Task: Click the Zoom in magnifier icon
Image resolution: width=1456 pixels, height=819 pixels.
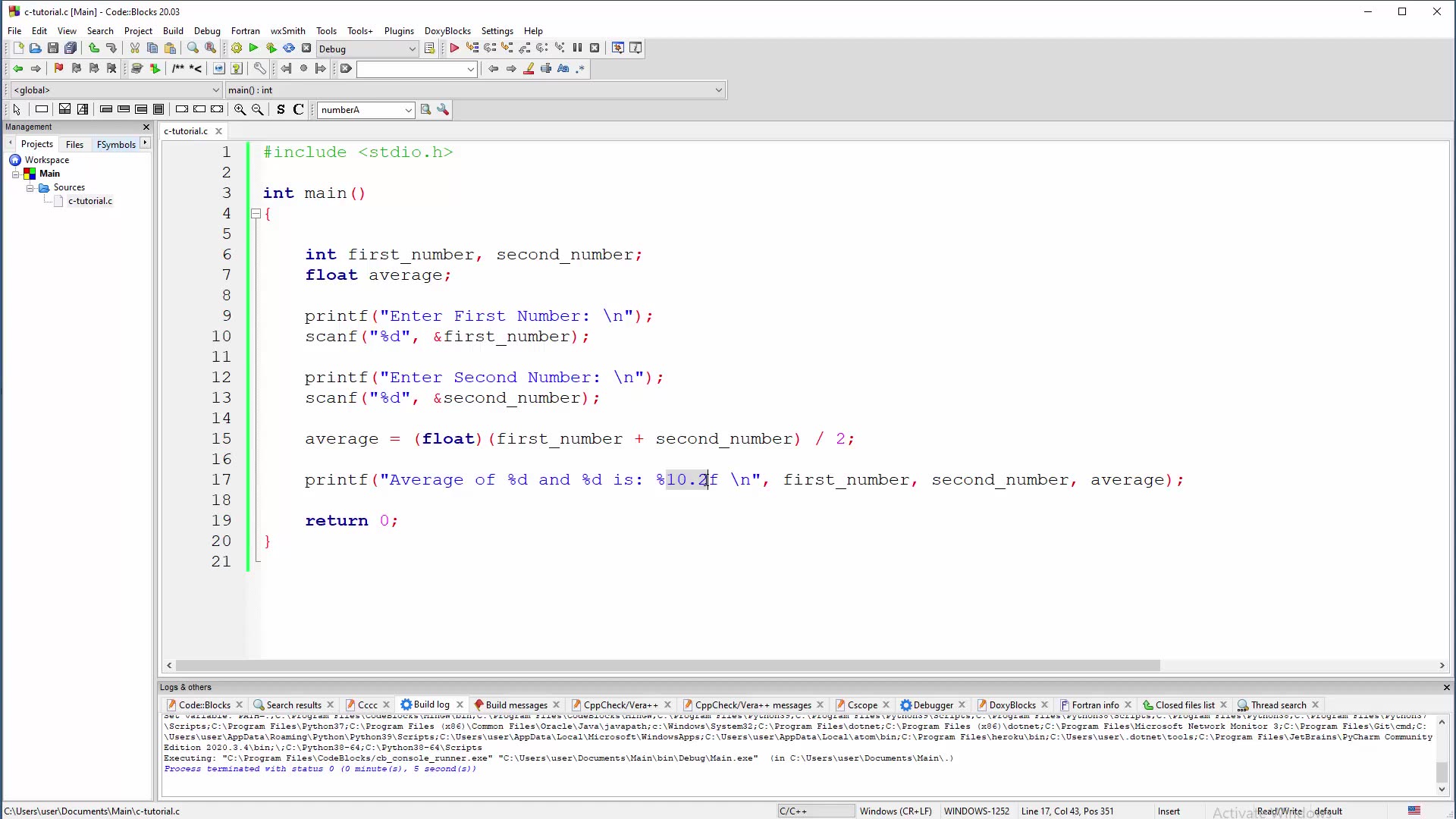Action: click(x=240, y=109)
